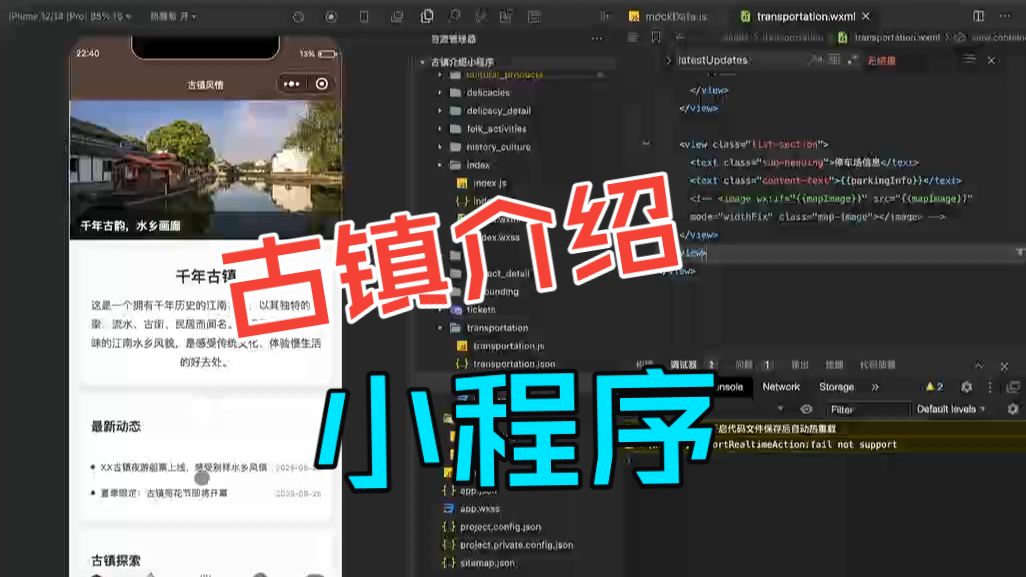Viewport: 1026px width, 577px height.
Task: Toggle match whole word in find widget
Action: coord(834,60)
